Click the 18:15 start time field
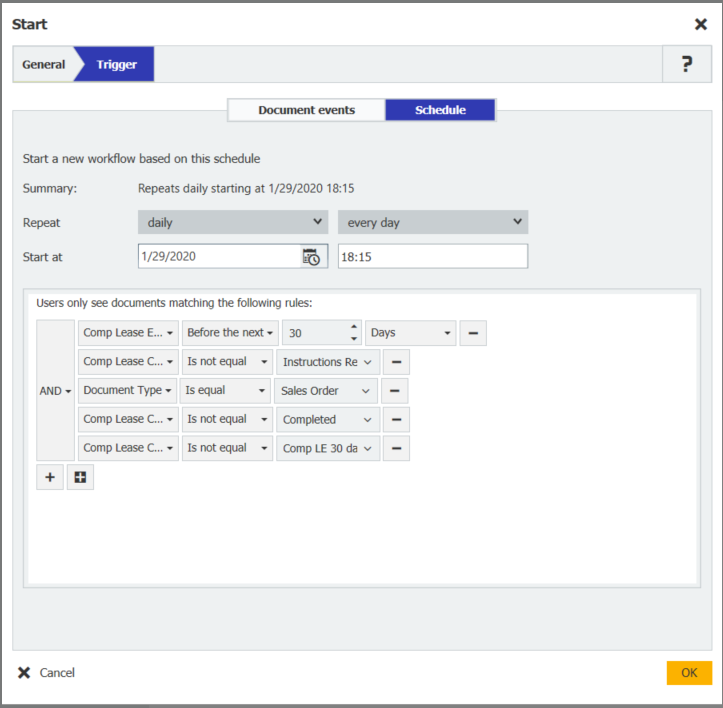 pyautogui.click(x=432, y=257)
